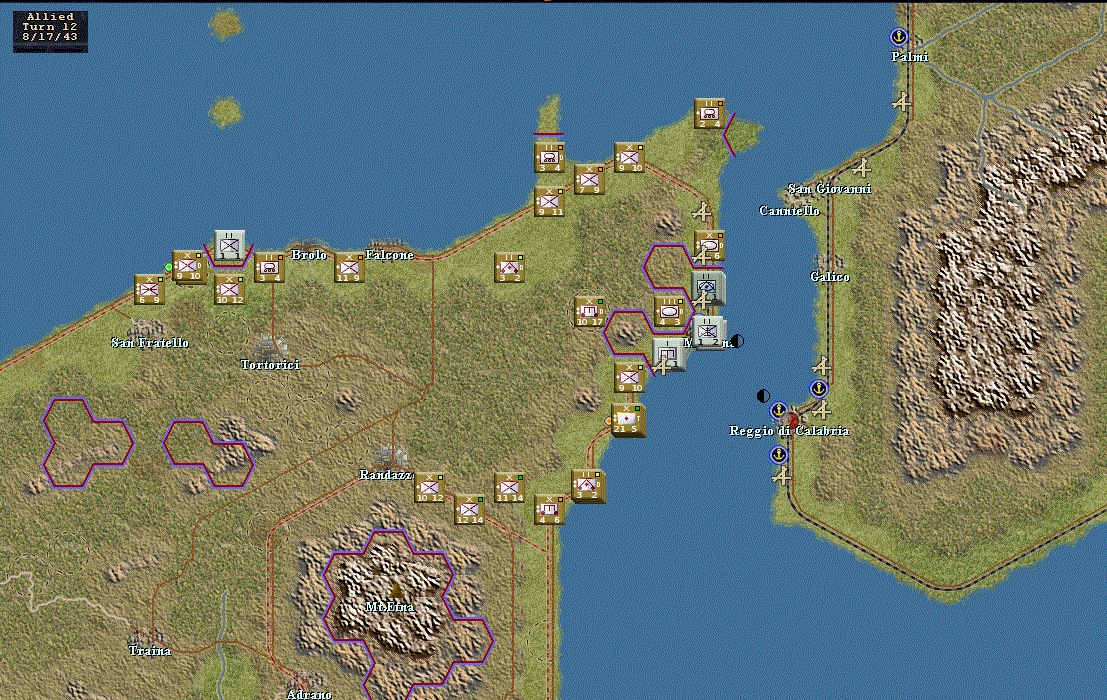Click the airfield icon at the southern Calabria tip
Screen dimensions: 1107x700
pos(780,476)
